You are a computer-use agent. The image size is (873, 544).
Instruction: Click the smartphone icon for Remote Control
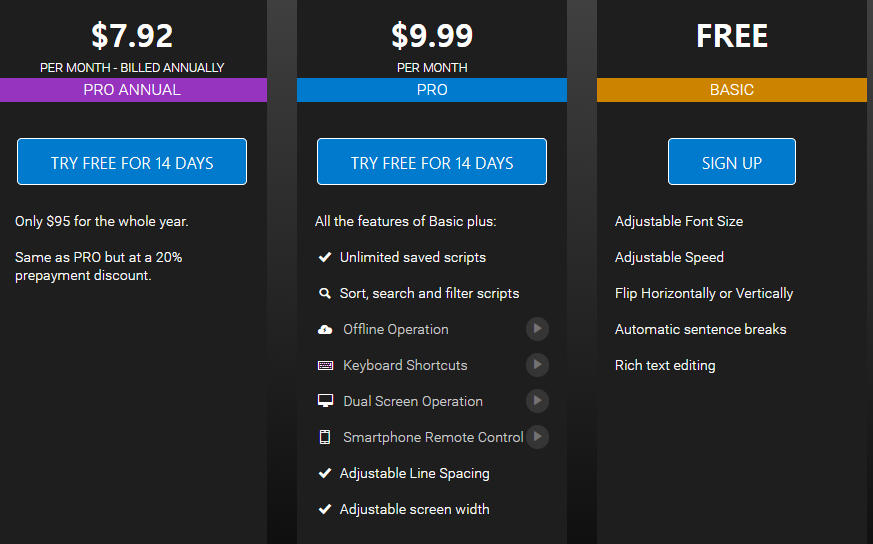[325, 437]
